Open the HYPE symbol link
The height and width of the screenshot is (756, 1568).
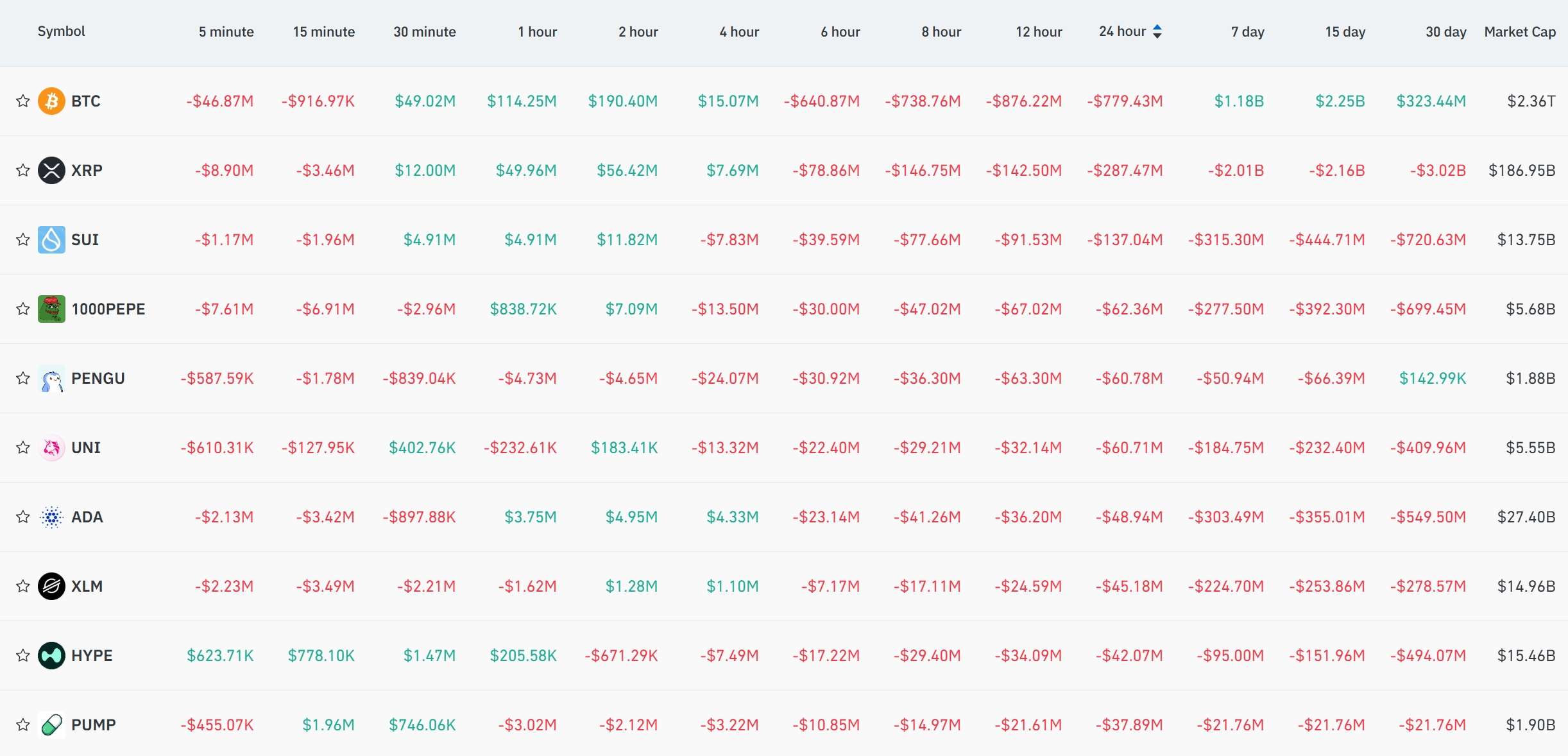(x=92, y=655)
